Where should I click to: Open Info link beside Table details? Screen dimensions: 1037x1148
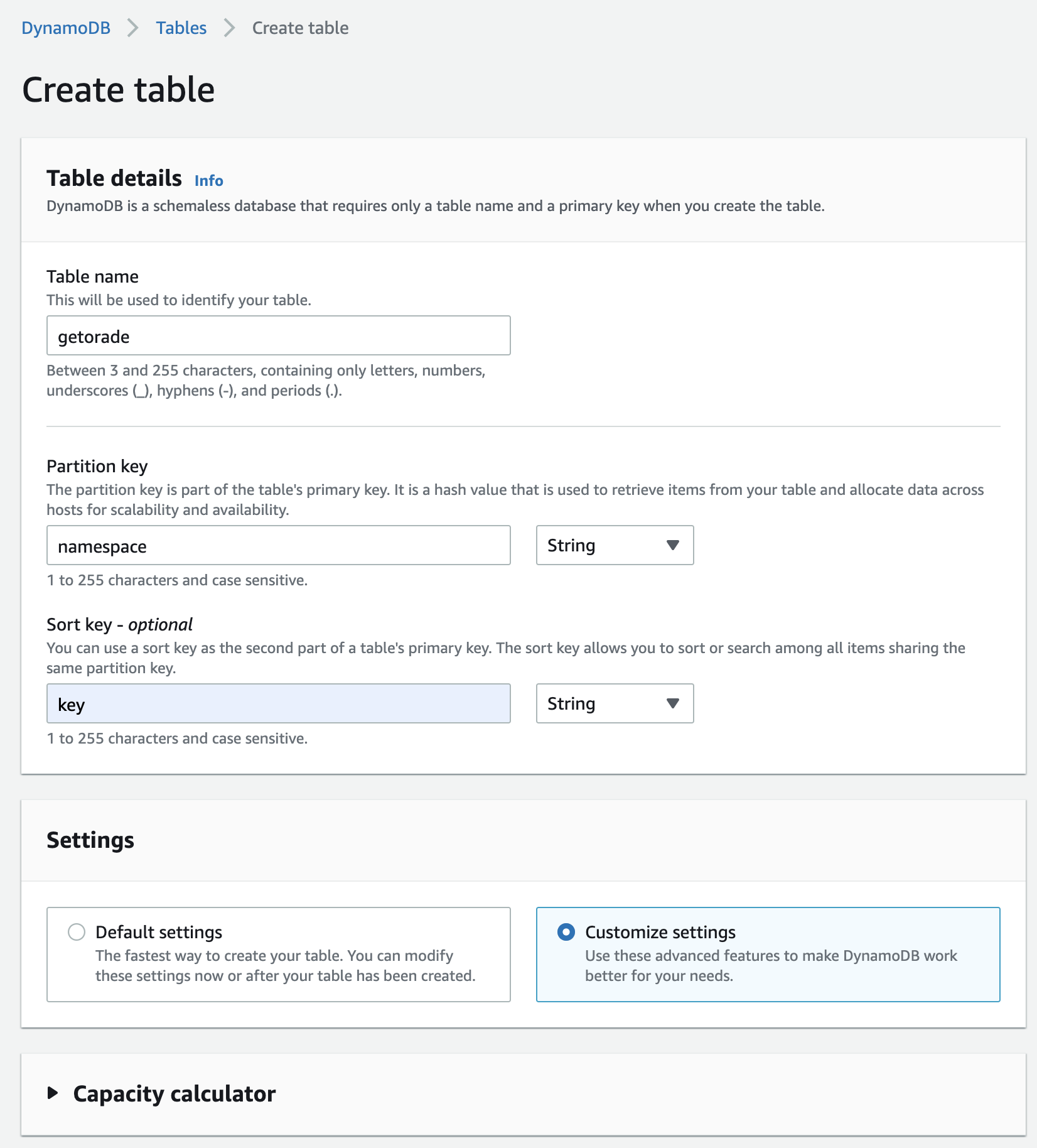click(x=208, y=181)
